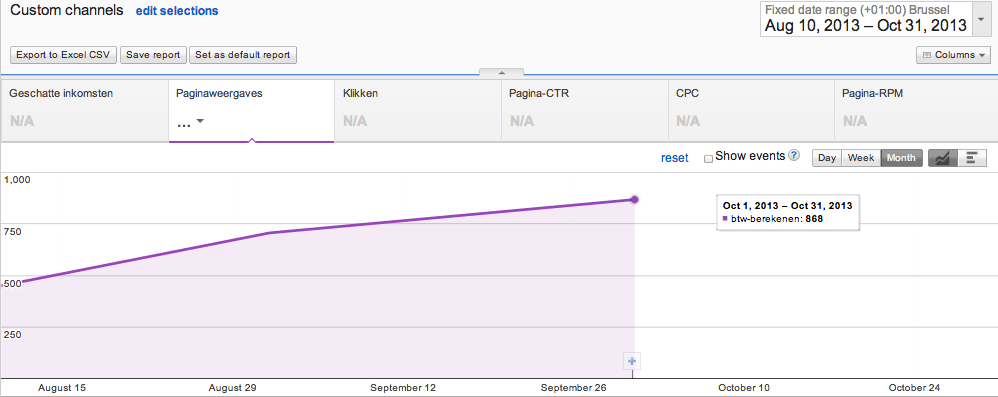Open the edit selections link

177,11
